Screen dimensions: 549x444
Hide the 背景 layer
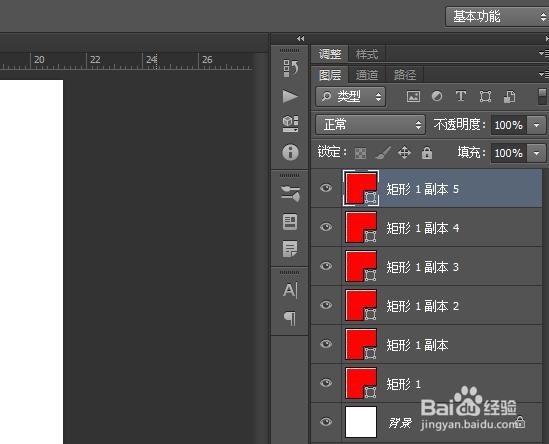[326, 422]
